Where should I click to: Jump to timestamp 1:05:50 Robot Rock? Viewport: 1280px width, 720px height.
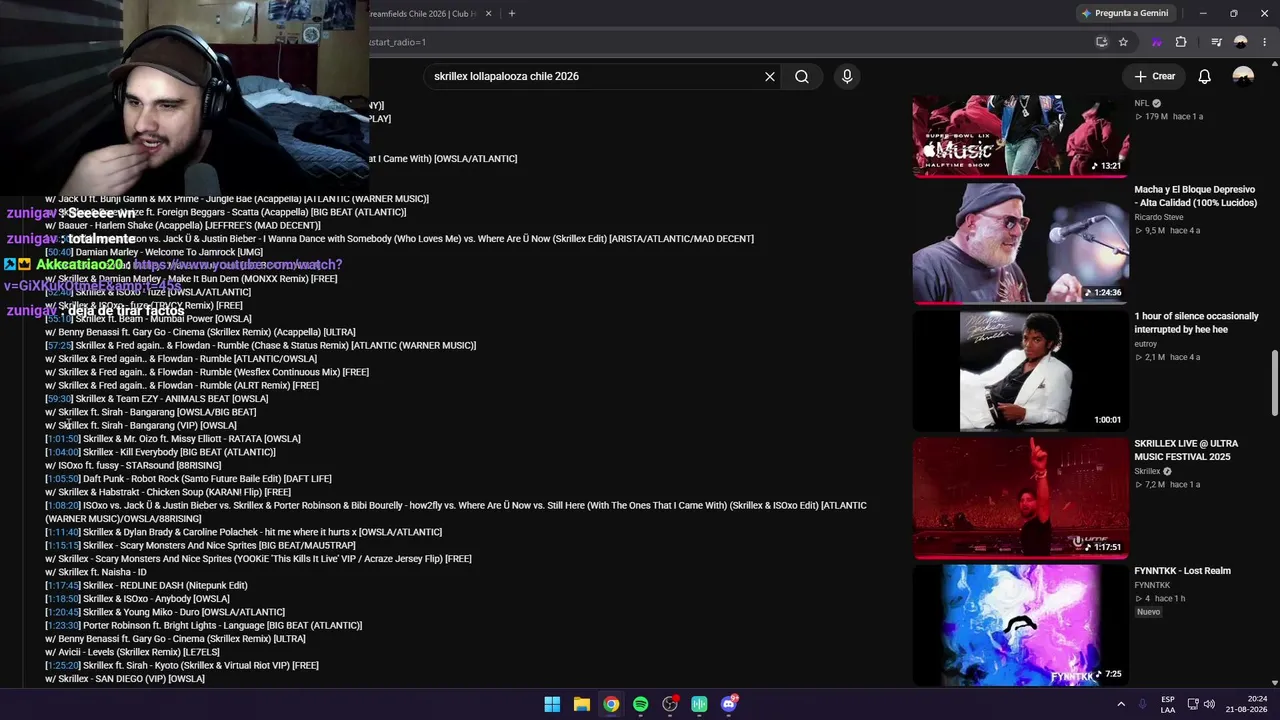coord(63,479)
